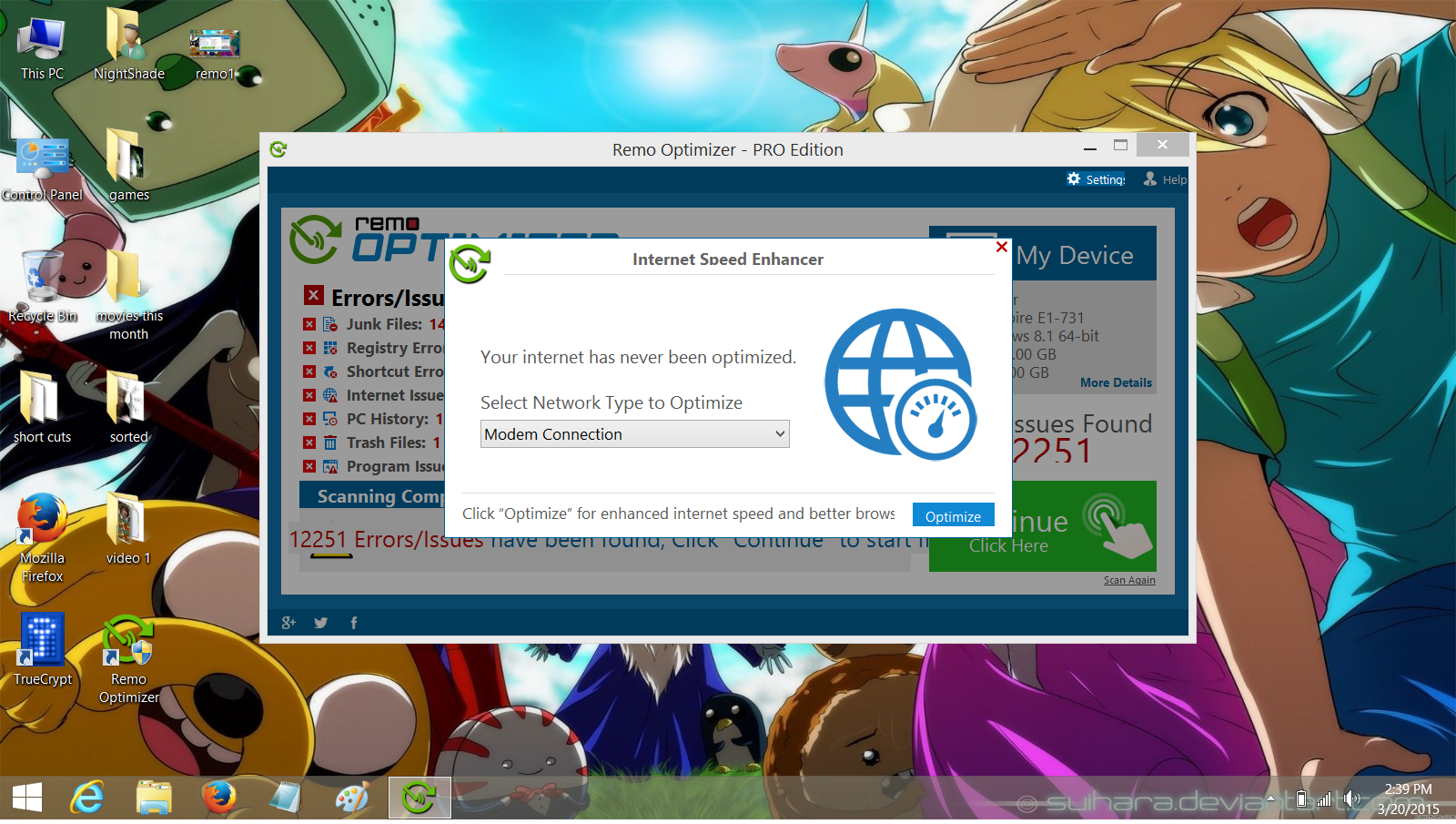Open the Start menu Windows button
The height and width of the screenshot is (824, 1456).
(x=27, y=799)
